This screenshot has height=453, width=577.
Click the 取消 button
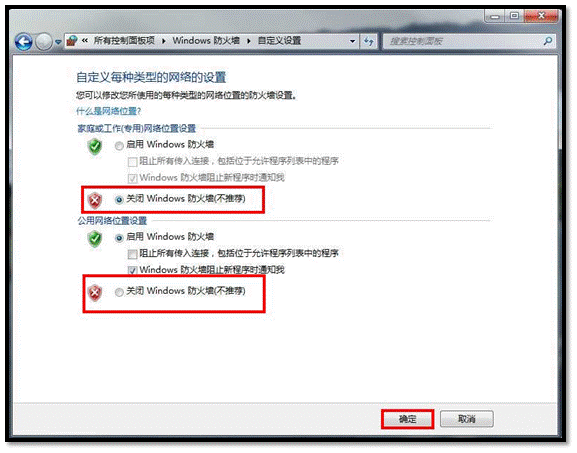tap(467, 419)
